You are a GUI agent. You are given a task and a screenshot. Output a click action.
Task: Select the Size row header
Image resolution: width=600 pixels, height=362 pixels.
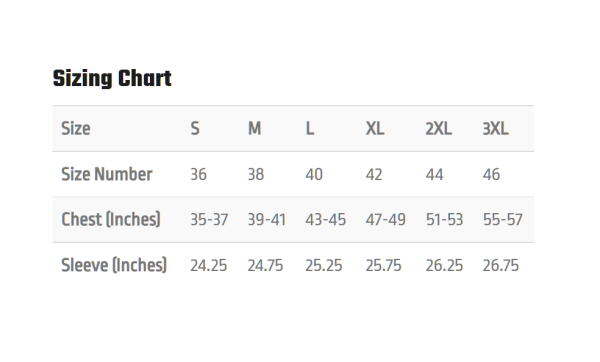76,129
